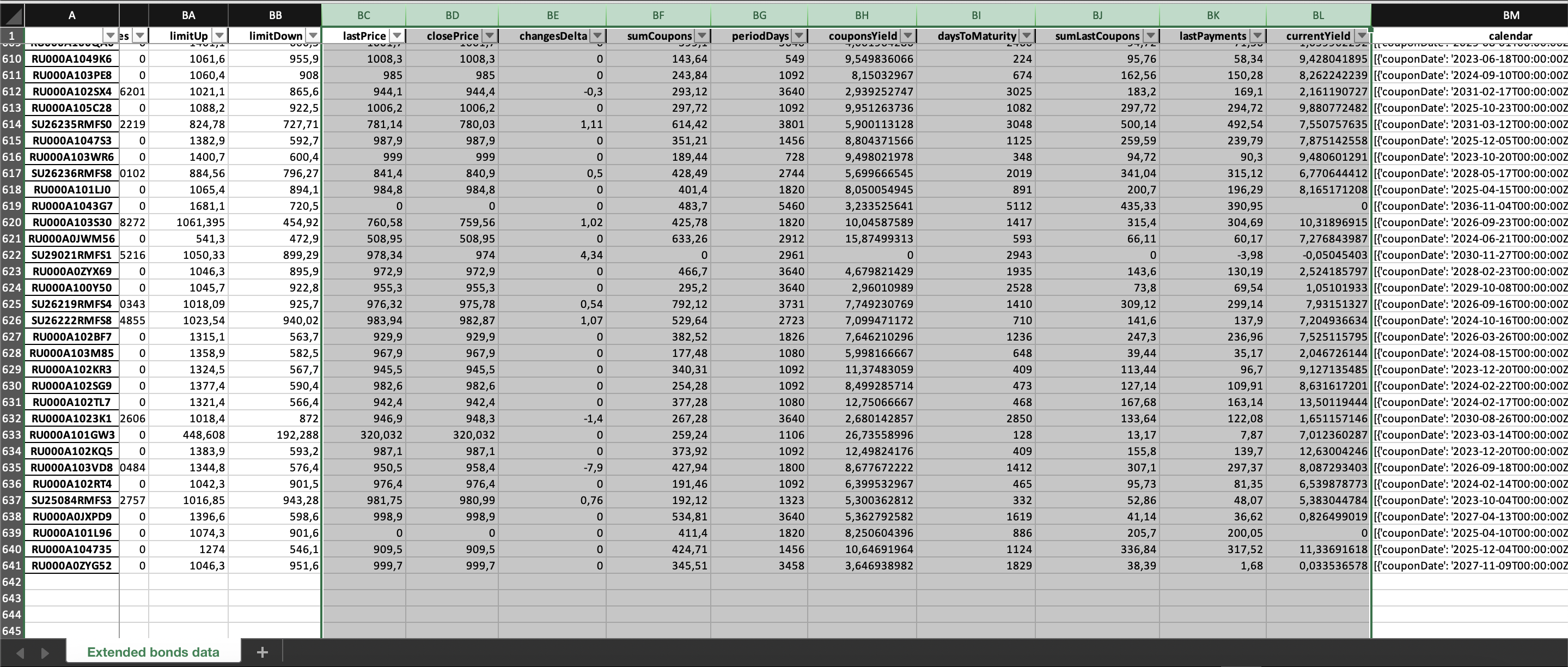
Task: Open the currentYield filter dropdown
Action: (x=1362, y=36)
